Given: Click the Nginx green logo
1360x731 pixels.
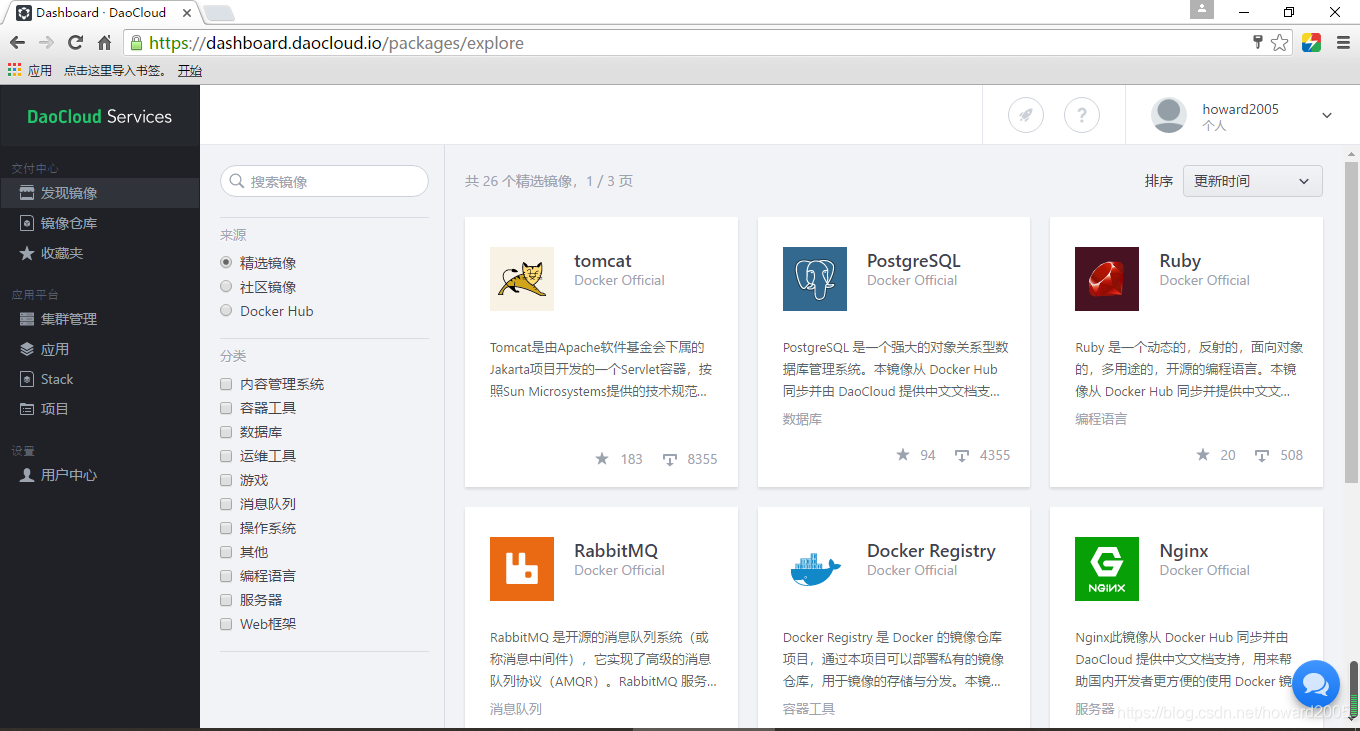Looking at the screenshot, I should tap(1107, 569).
